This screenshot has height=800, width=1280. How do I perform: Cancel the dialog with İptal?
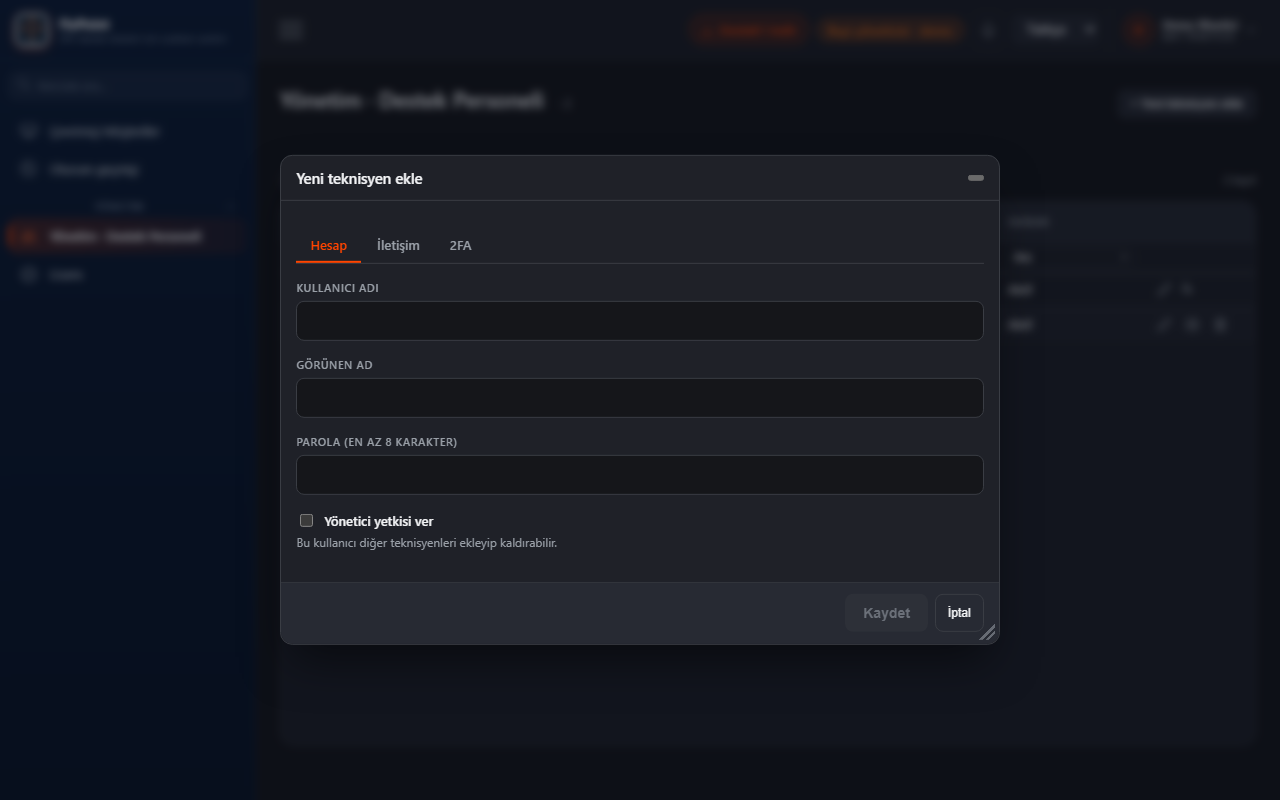[x=959, y=613]
